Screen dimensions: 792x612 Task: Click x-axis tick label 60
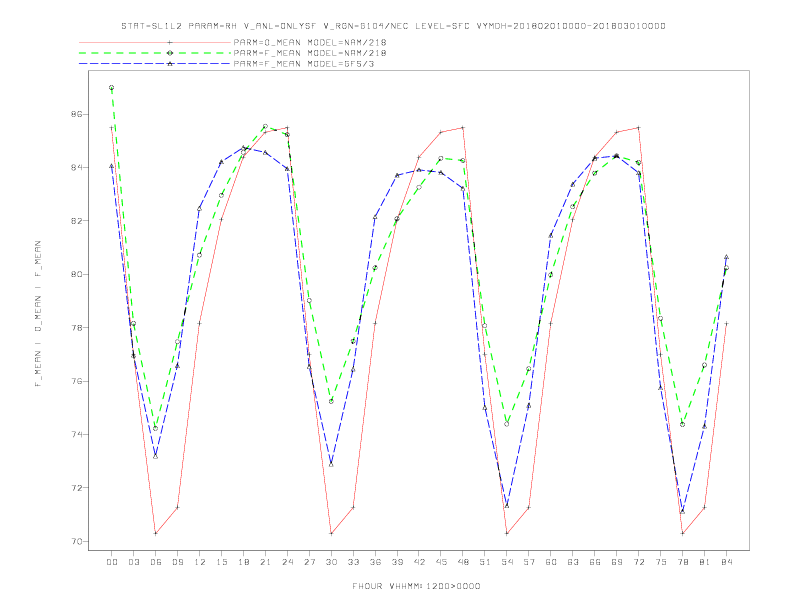pyautogui.click(x=551, y=562)
